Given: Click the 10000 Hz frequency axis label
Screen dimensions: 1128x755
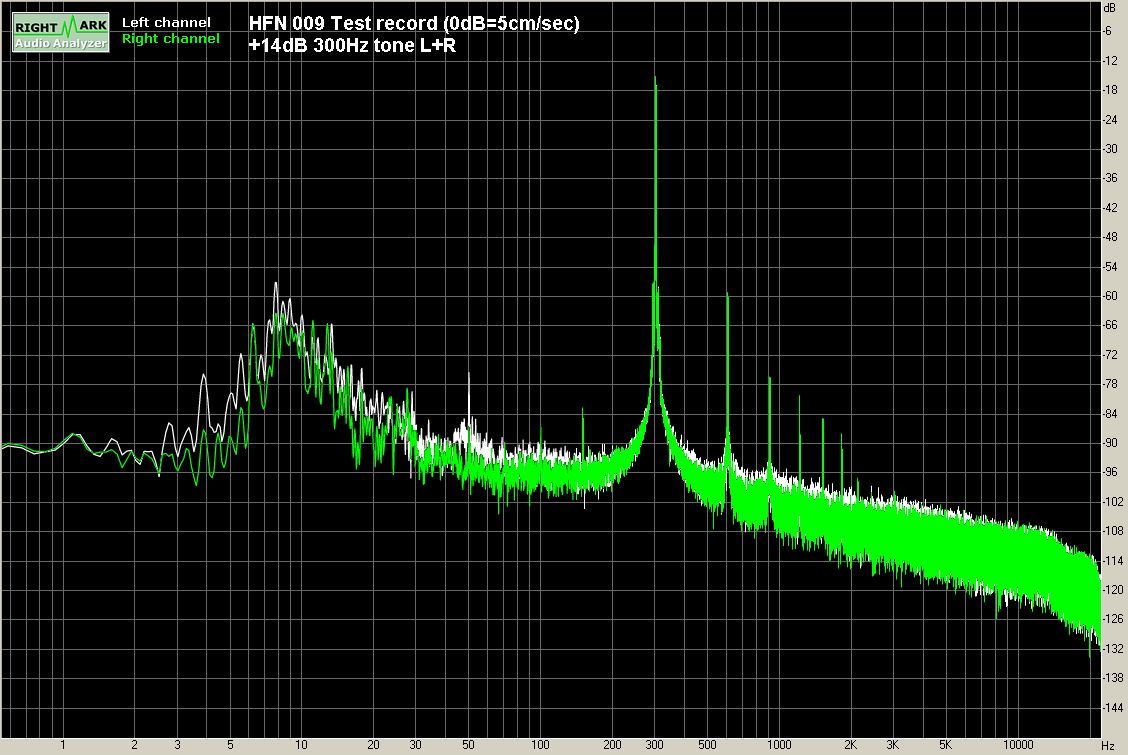Looking at the screenshot, I should [x=1018, y=745].
